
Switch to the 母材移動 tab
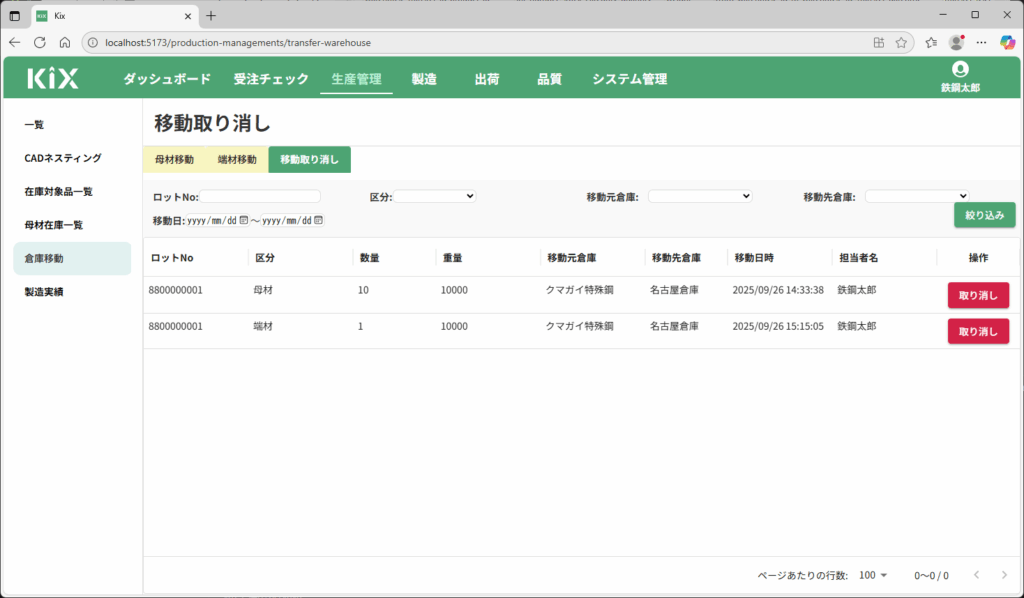point(175,160)
